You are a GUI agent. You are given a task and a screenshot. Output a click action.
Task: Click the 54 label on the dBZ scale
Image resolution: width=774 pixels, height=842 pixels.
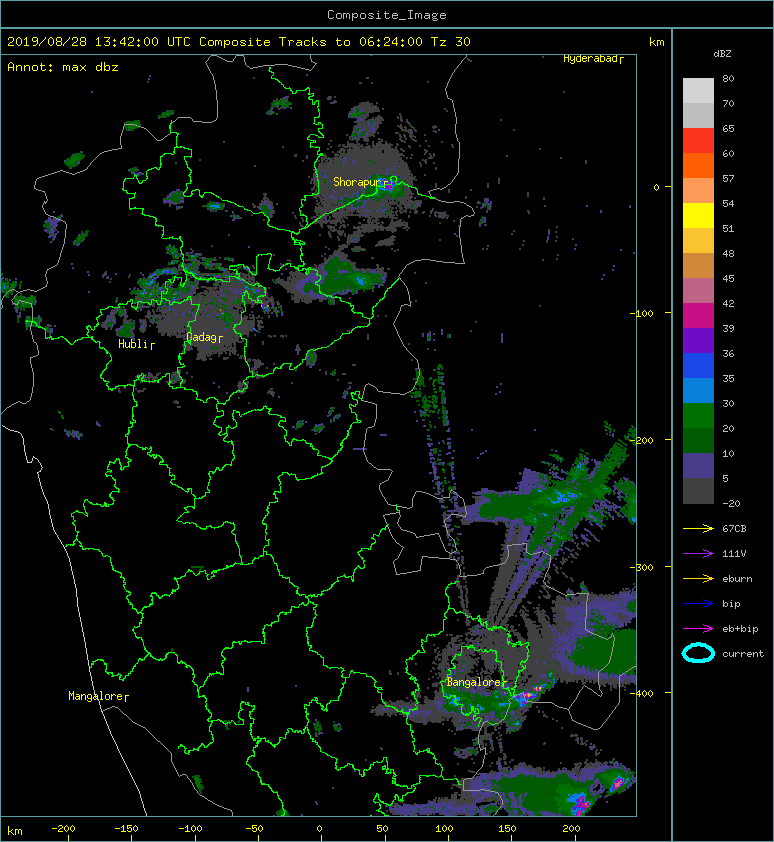pyautogui.click(x=728, y=203)
